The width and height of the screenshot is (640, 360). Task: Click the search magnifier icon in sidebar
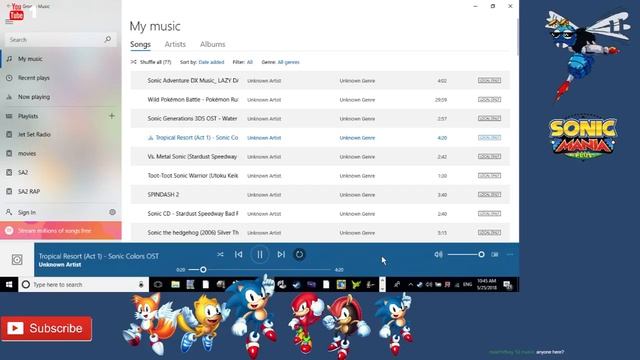pyautogui.click(x=107, y=39)
